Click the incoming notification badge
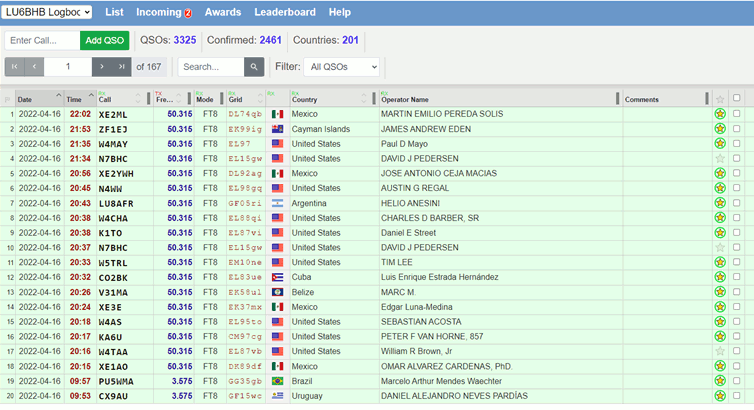 (x=188, y=13)
